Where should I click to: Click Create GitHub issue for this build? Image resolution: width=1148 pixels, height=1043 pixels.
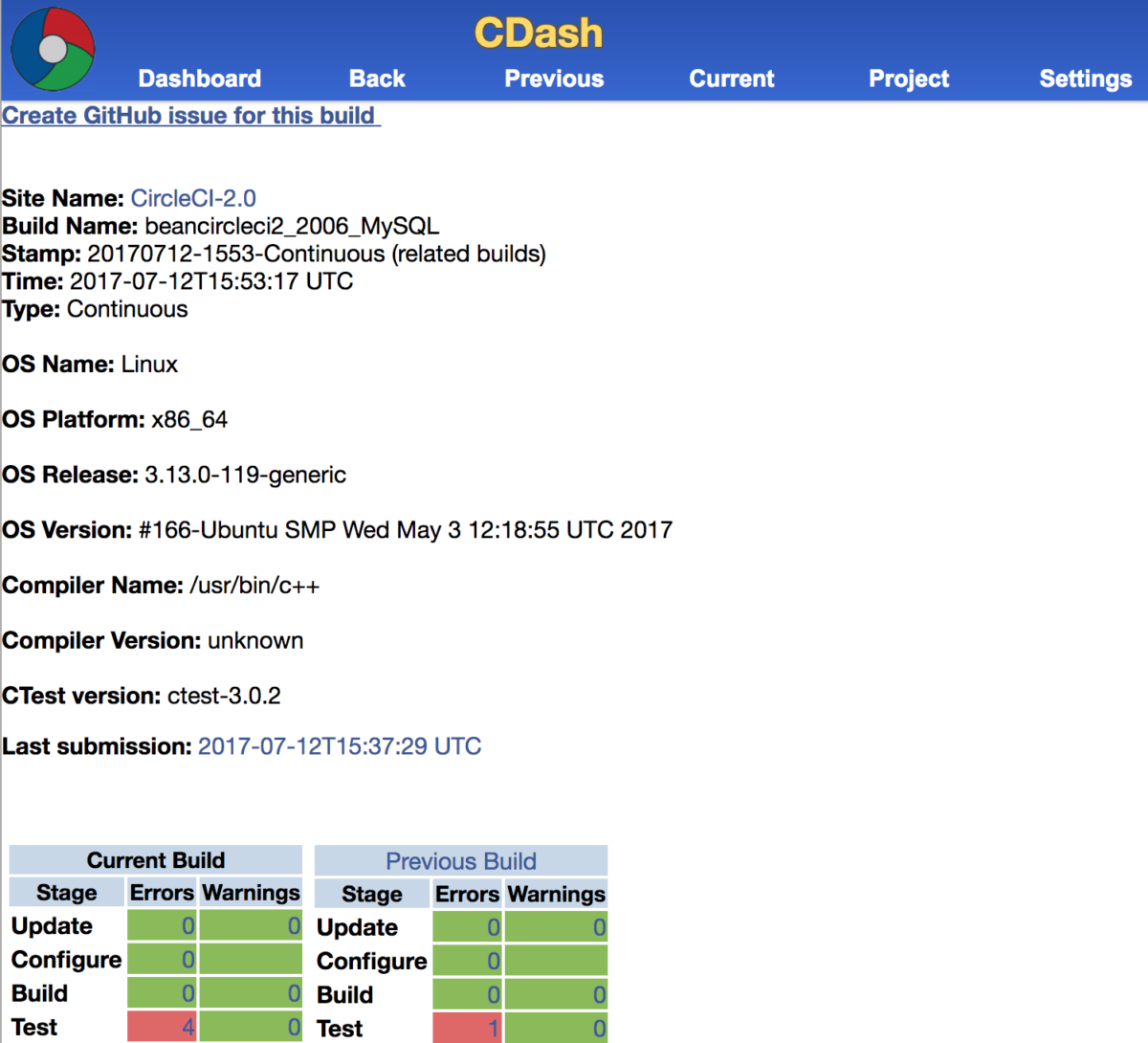pos(188,115)
